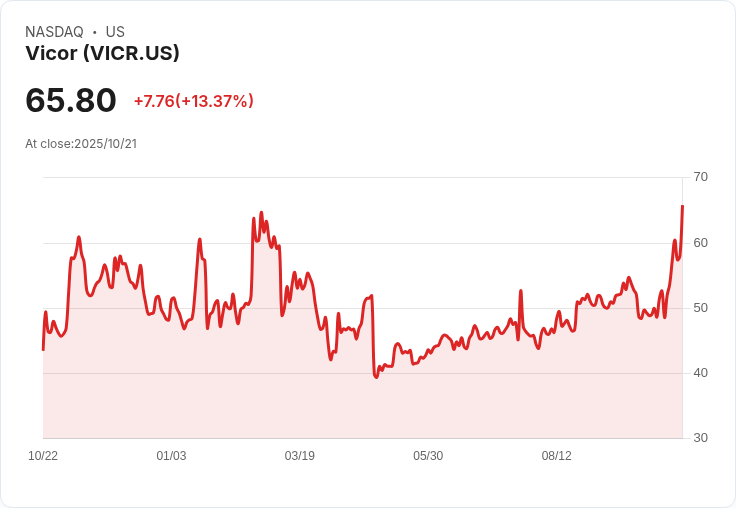Click the chart line start at 10/22
The image size is (736, 508).
(x=43, y=349)
